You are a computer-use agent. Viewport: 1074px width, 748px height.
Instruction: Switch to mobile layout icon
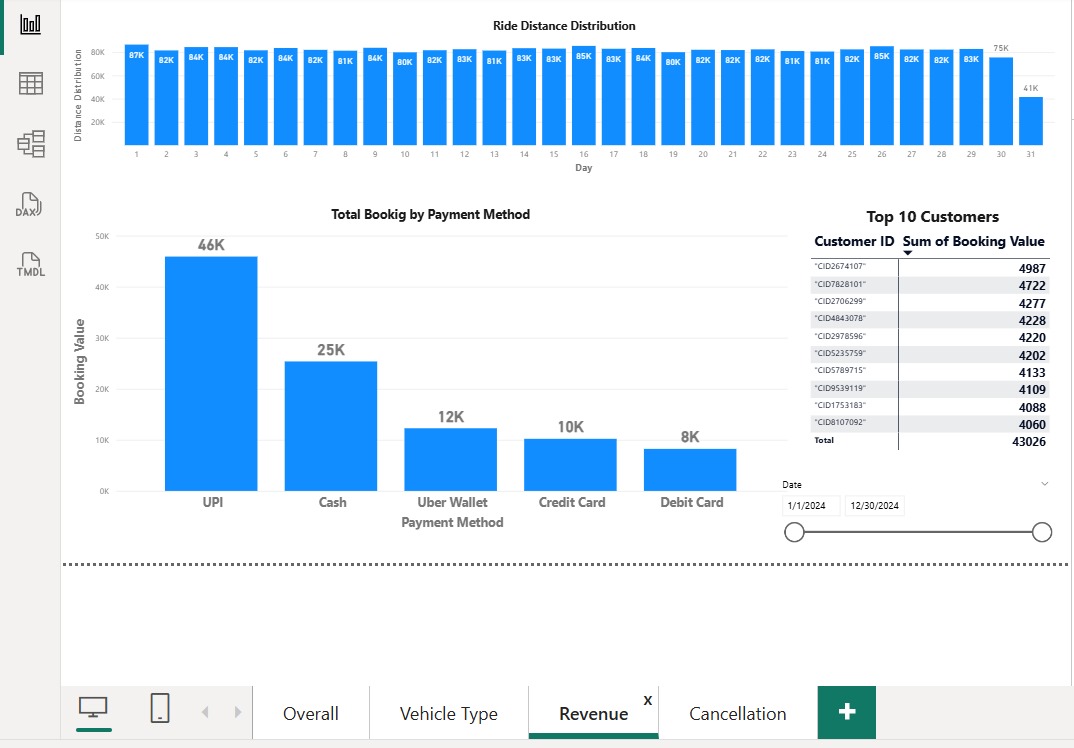tap(160, 708)
